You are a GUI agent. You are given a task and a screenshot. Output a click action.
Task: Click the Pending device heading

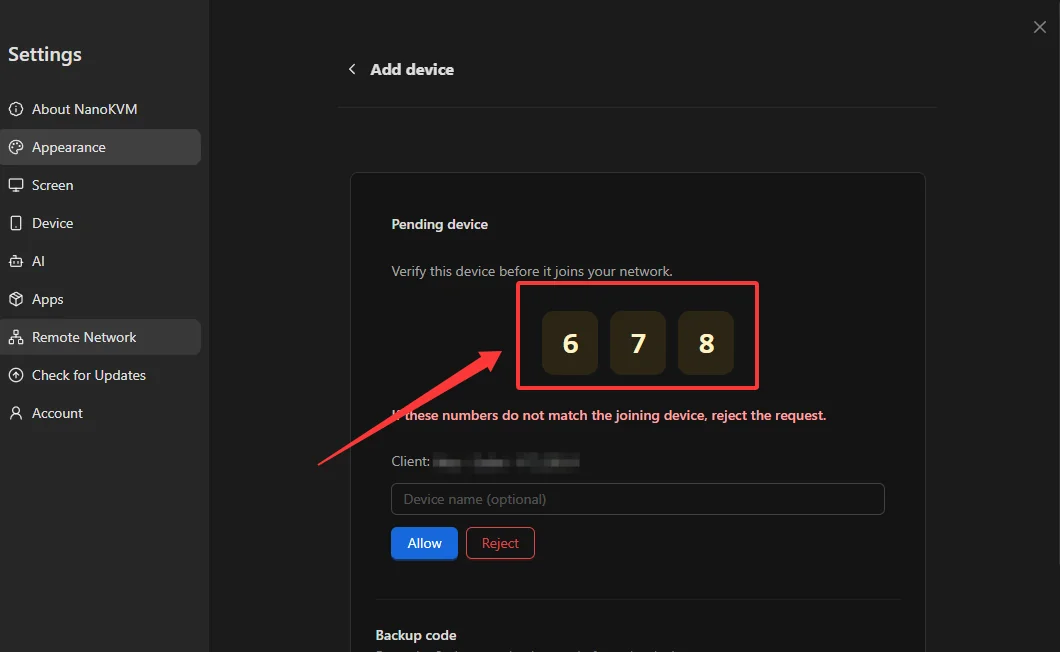pos(439,225)
